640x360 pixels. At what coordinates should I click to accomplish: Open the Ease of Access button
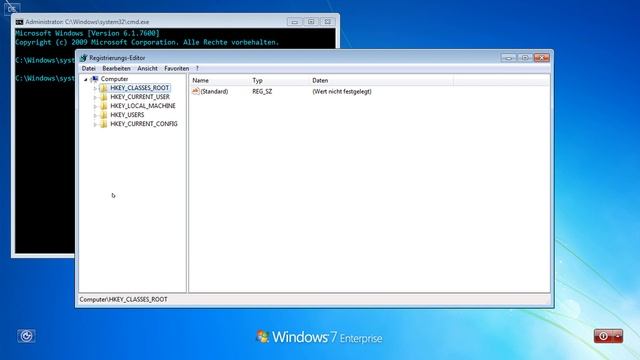point(27,336)
